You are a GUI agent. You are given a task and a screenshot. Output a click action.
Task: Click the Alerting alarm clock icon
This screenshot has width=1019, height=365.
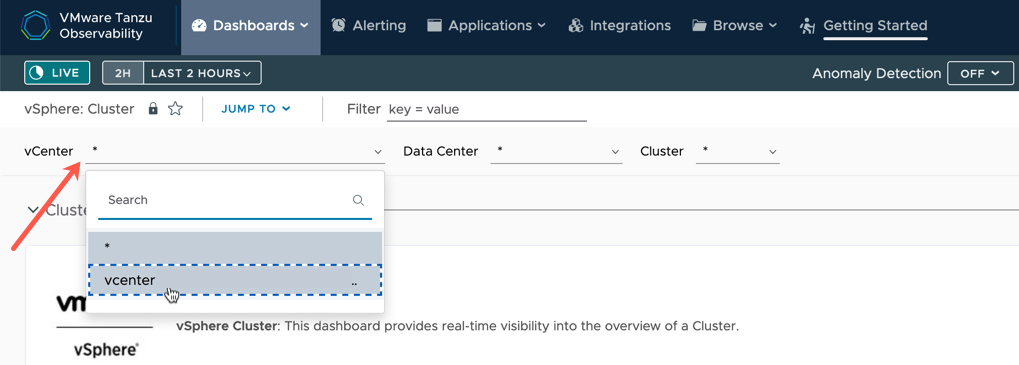point(338,25)
